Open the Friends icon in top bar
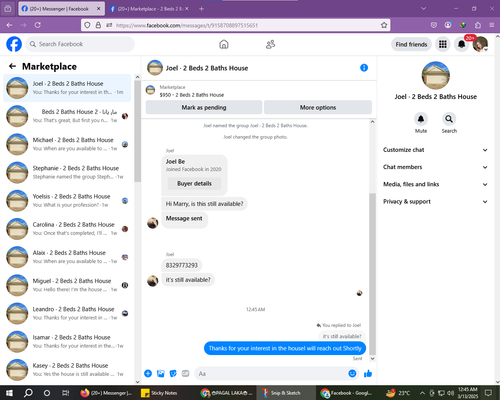 (270, 44)
